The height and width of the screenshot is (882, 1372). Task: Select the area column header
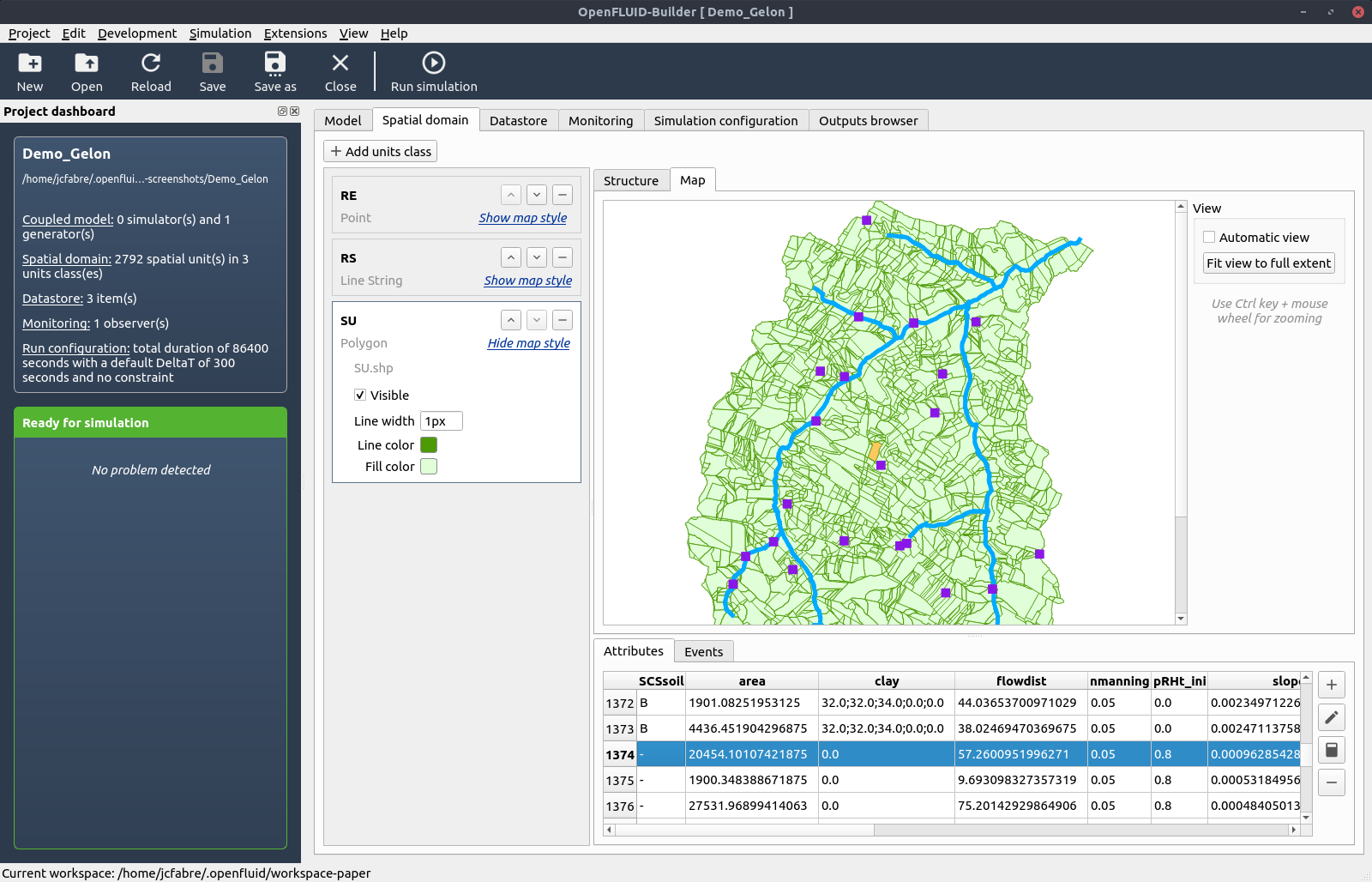(752, 681)
